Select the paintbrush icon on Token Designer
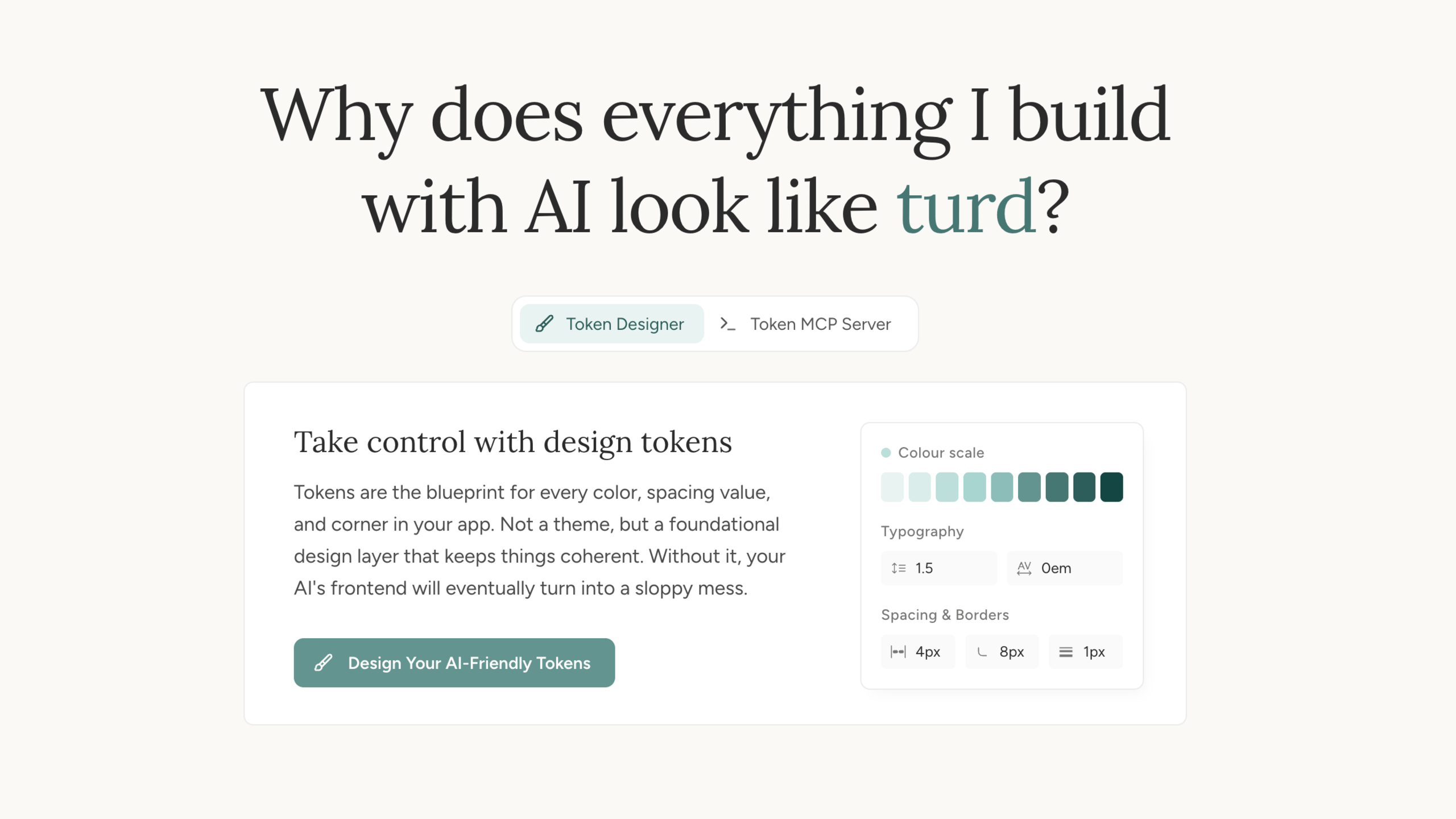The height and width of the screenshot is (819, 1456). tap(545, 324)
